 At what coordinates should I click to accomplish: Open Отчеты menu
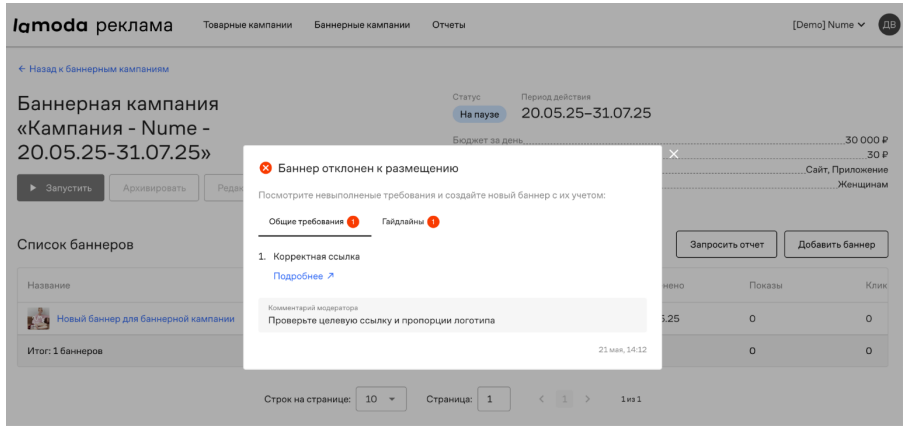click(x=449, y=25)
